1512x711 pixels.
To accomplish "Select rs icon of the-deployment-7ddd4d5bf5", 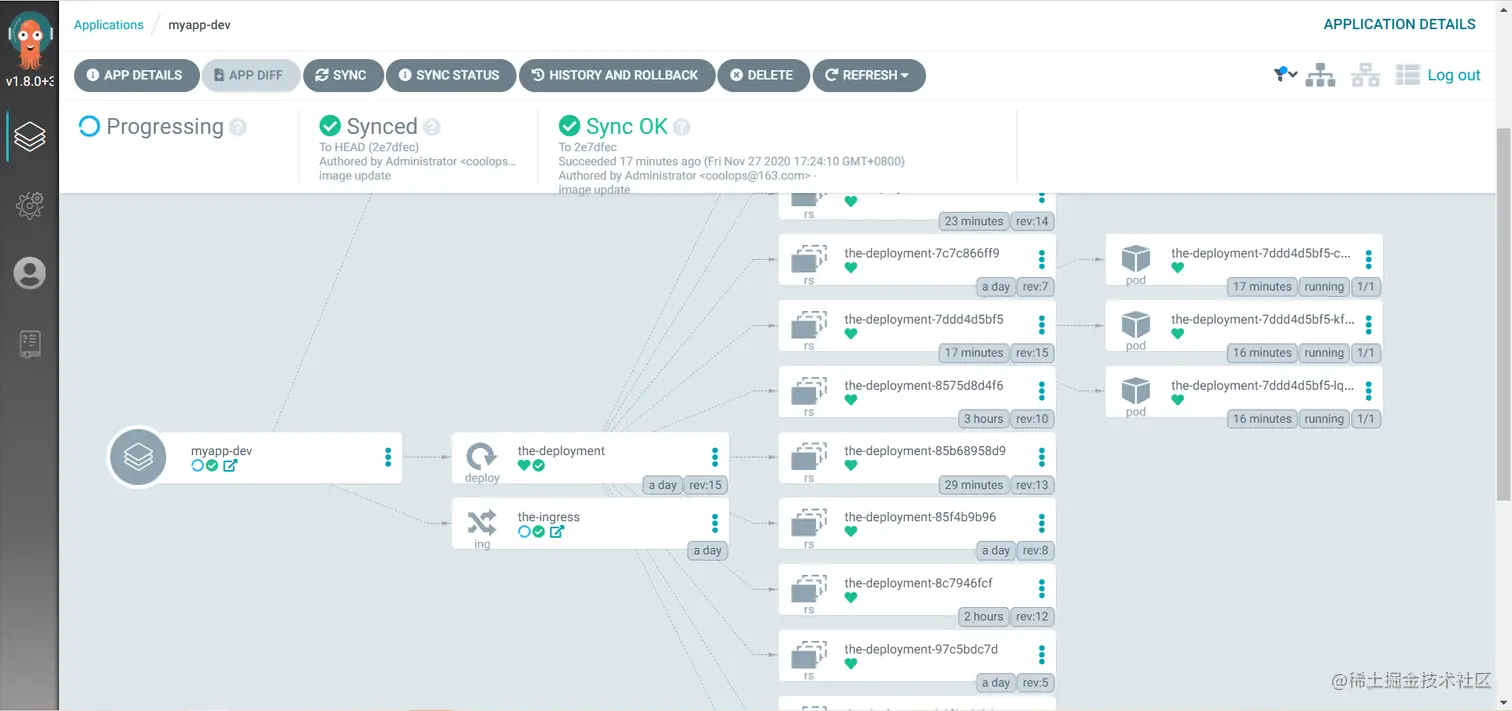I will (x=809, y=325).
